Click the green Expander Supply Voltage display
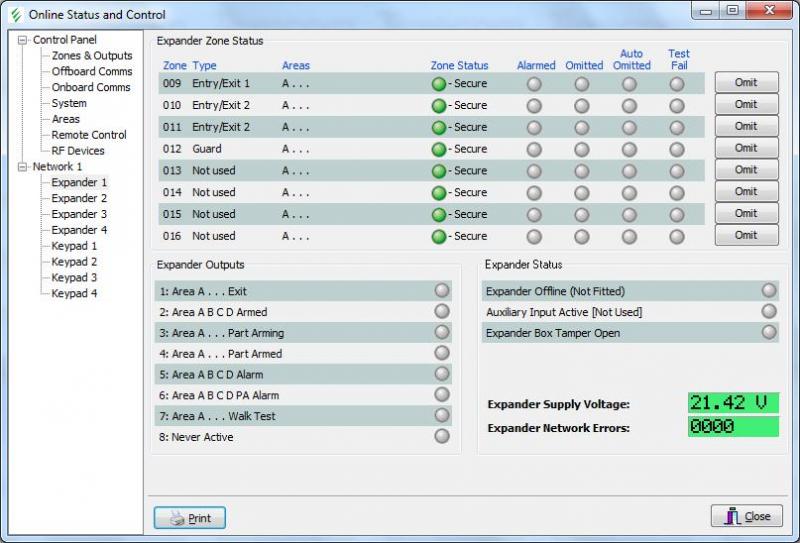This screenshot has width=800, height=543. coord(732,403)
